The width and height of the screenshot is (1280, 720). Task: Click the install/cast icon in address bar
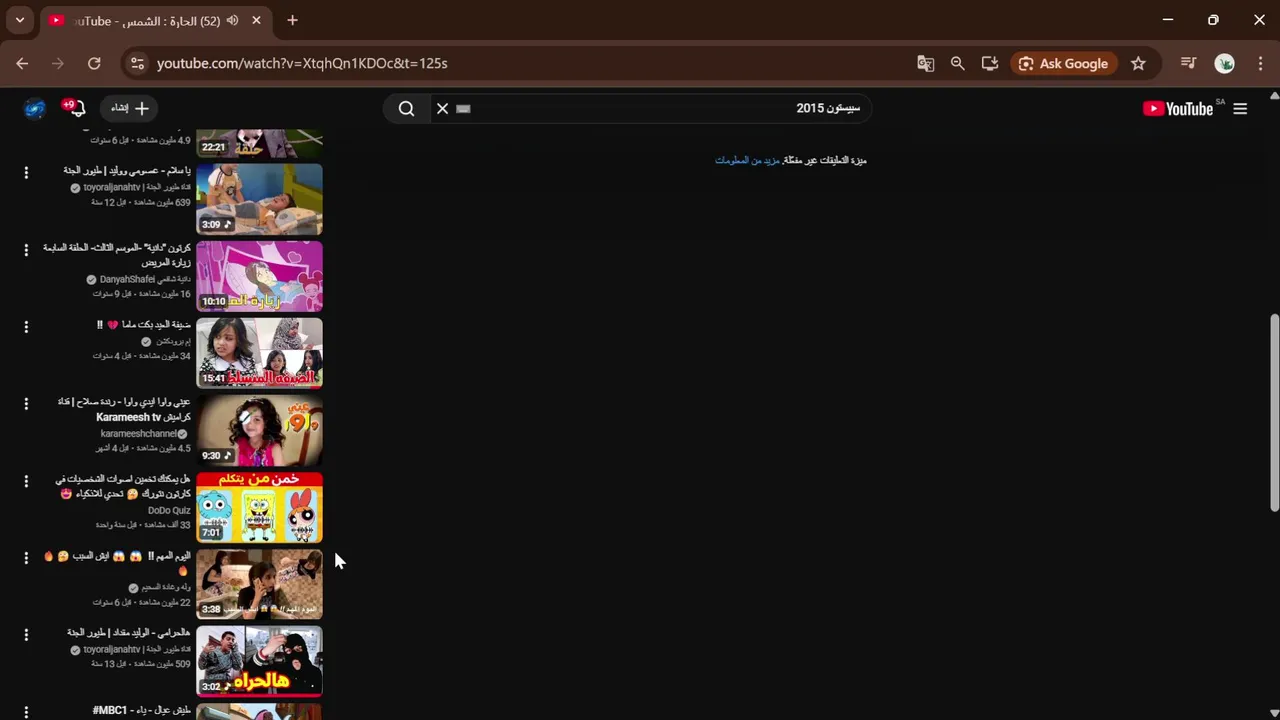990,63
